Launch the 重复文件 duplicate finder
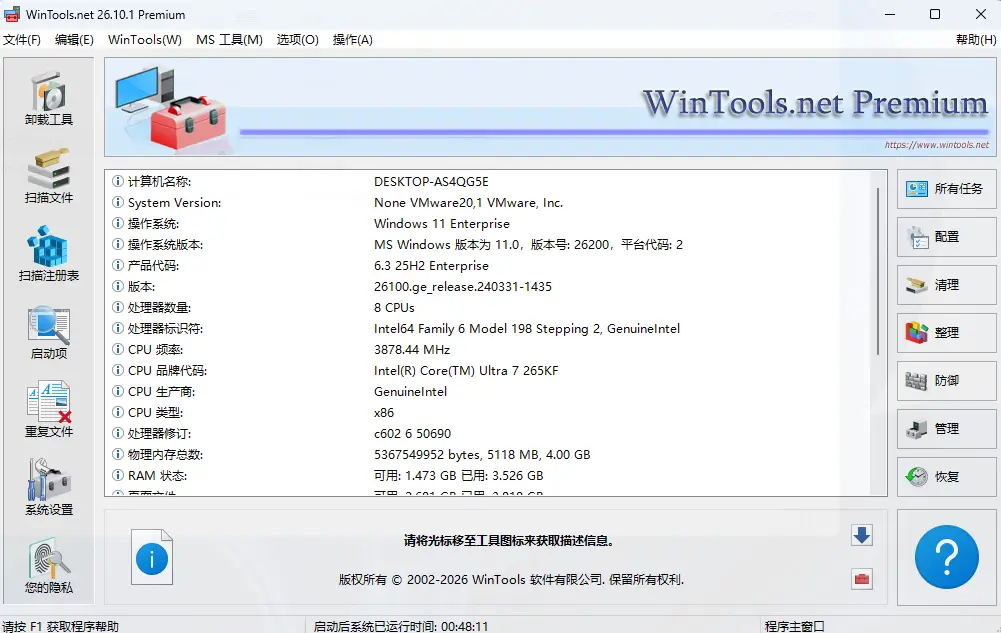 (x=49, y=410)
